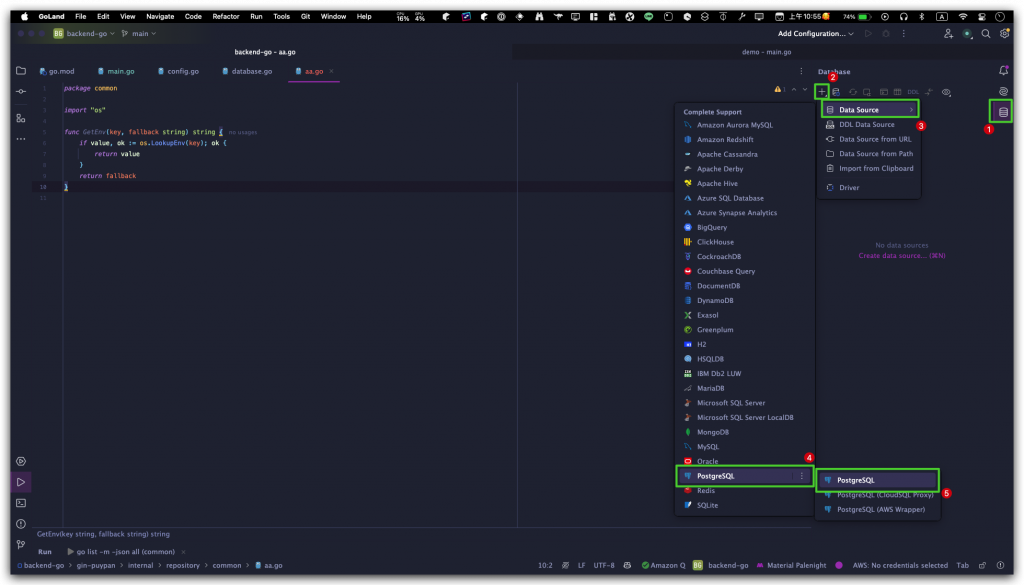Viewport: 1024px width, 585px height.
Task: Open the Run tool window icon
Action: pyautogui.click(x=21, y=482)
